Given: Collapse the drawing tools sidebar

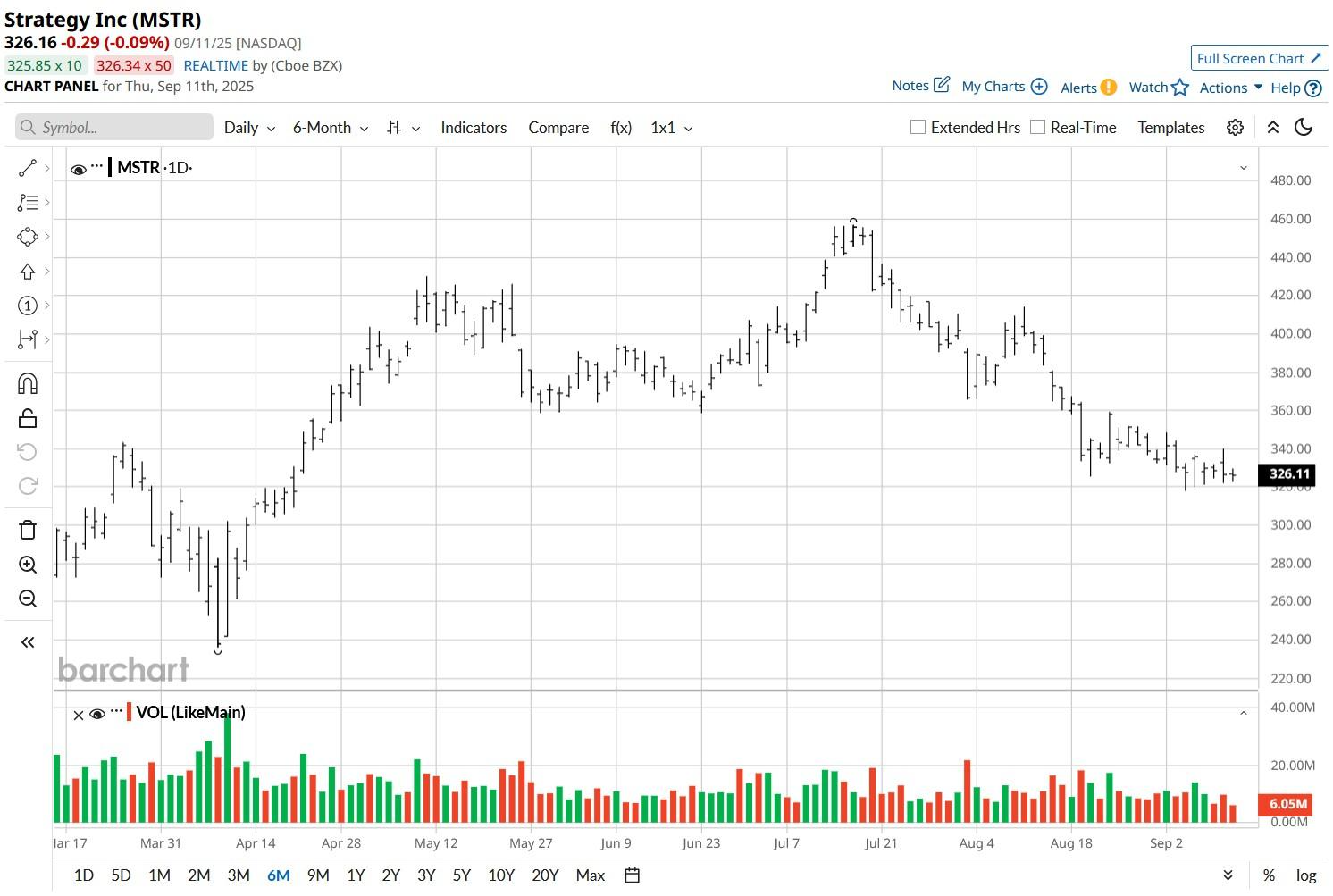Looking at the screenshot, I should point(28,642).
